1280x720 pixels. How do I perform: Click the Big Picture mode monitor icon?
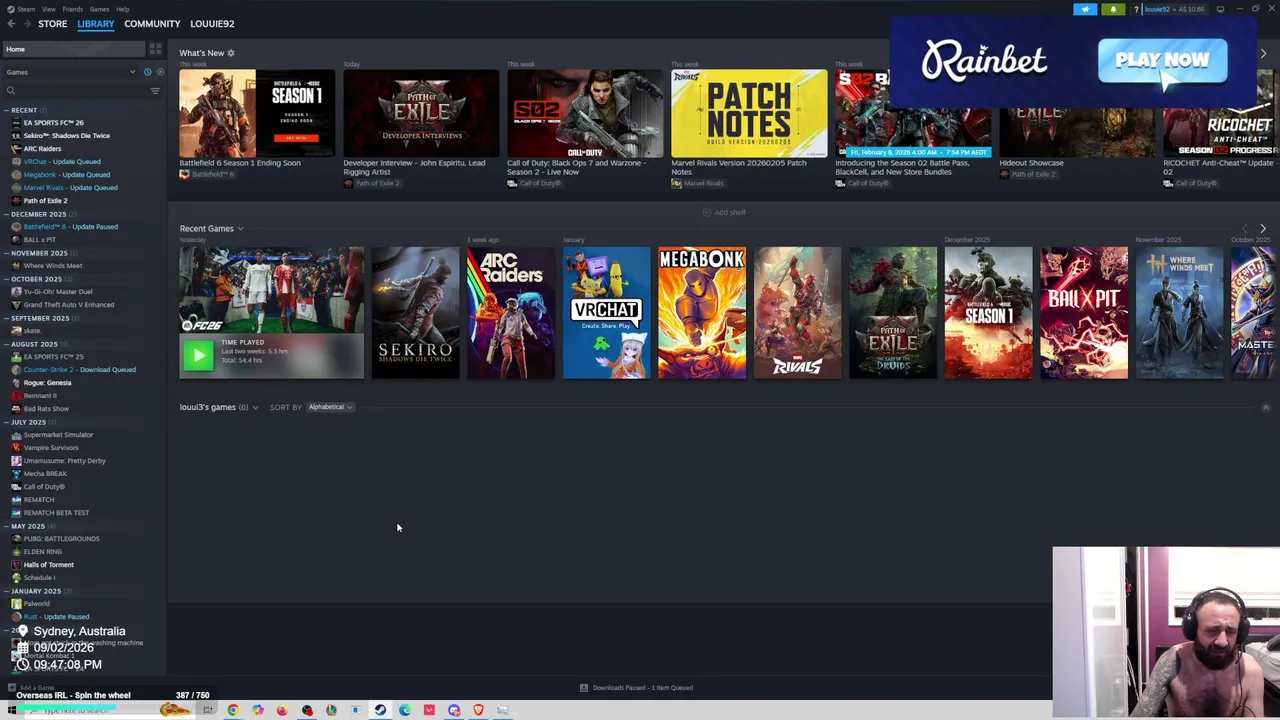tap(1220, 9)
